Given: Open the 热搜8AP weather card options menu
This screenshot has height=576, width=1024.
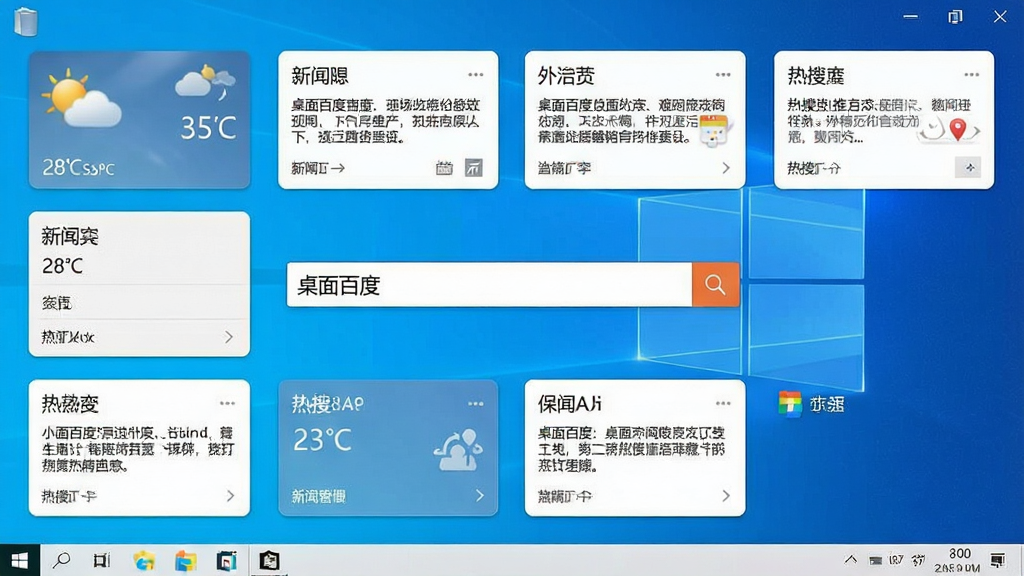Looking at the screenshot, I should click(475, 404).
